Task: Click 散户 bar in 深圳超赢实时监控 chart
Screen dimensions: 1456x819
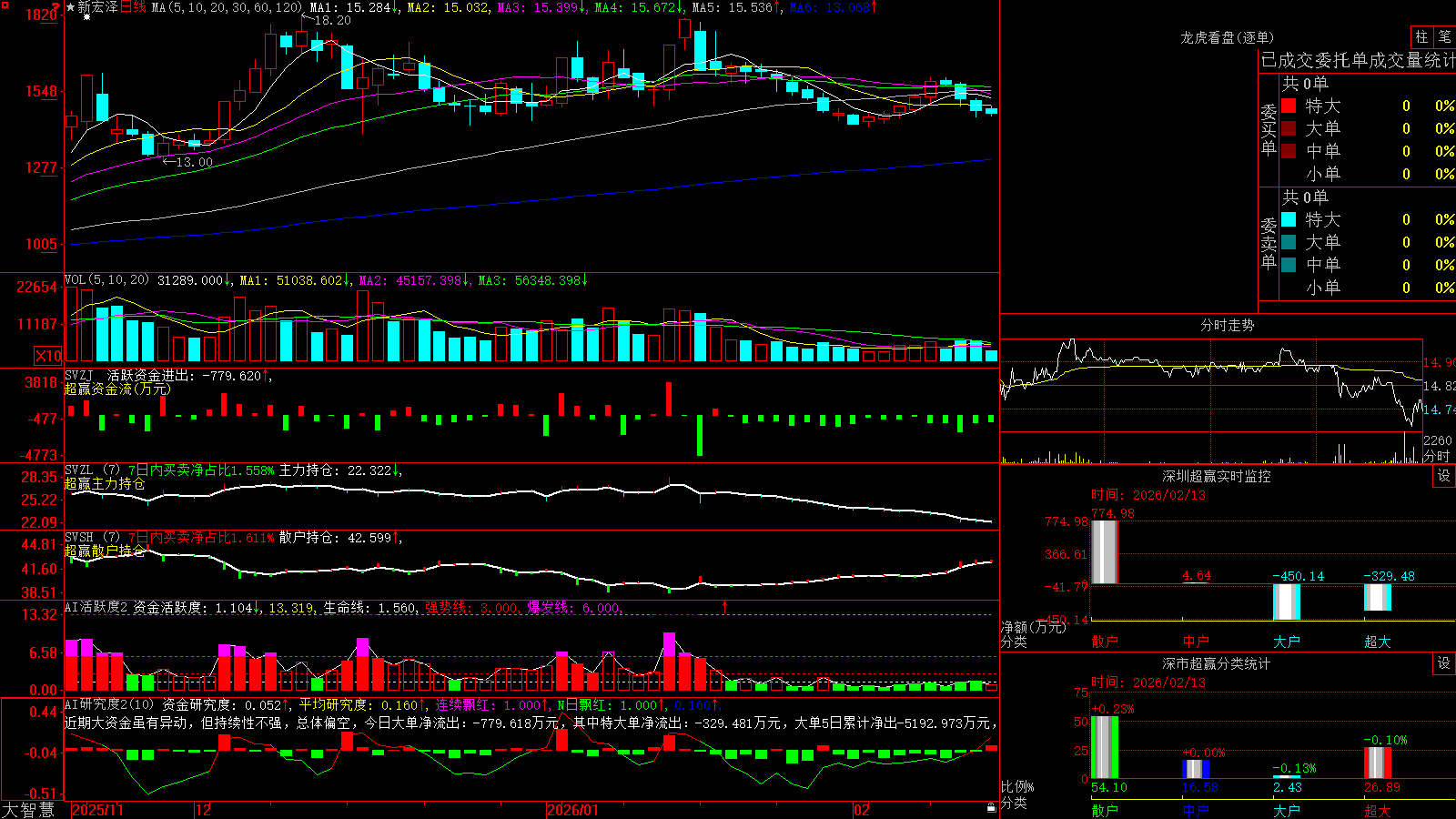Action: [x=1104, y=551]
